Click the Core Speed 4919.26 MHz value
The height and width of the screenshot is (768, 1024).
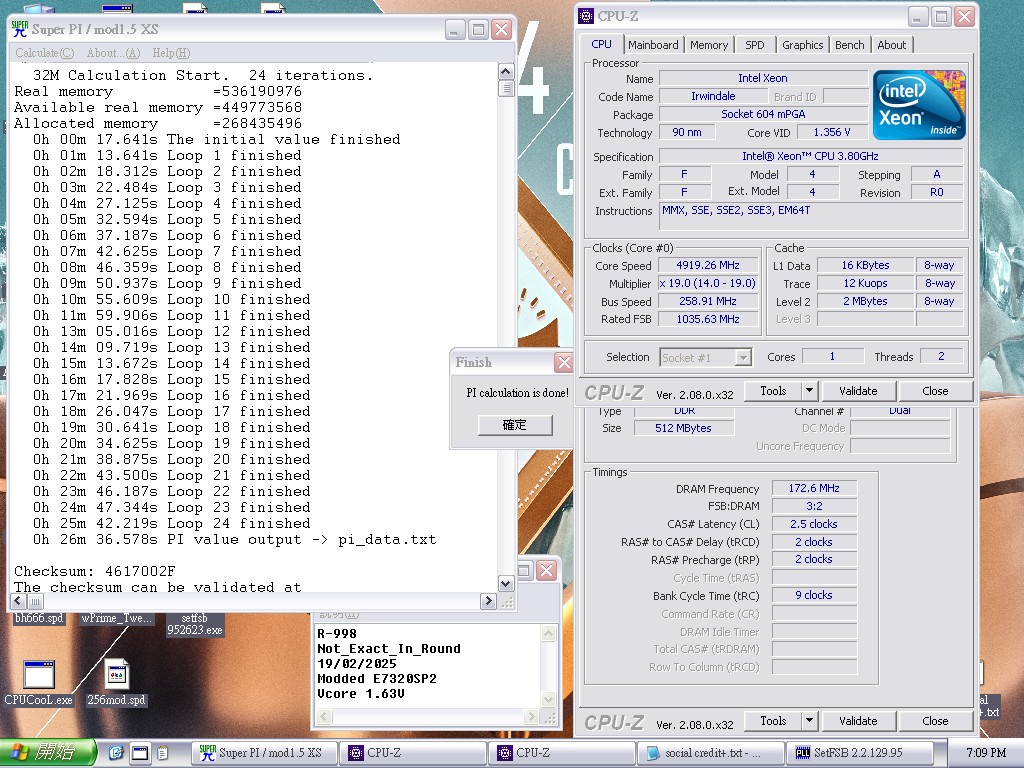pos(708,265)
